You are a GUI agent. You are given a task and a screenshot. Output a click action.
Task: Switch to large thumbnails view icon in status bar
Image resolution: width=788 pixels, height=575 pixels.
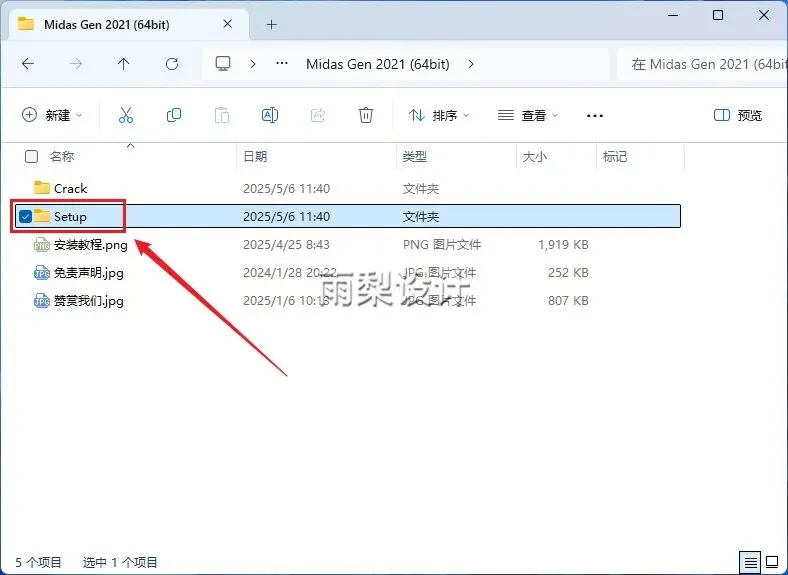click(x=772, y=562)
